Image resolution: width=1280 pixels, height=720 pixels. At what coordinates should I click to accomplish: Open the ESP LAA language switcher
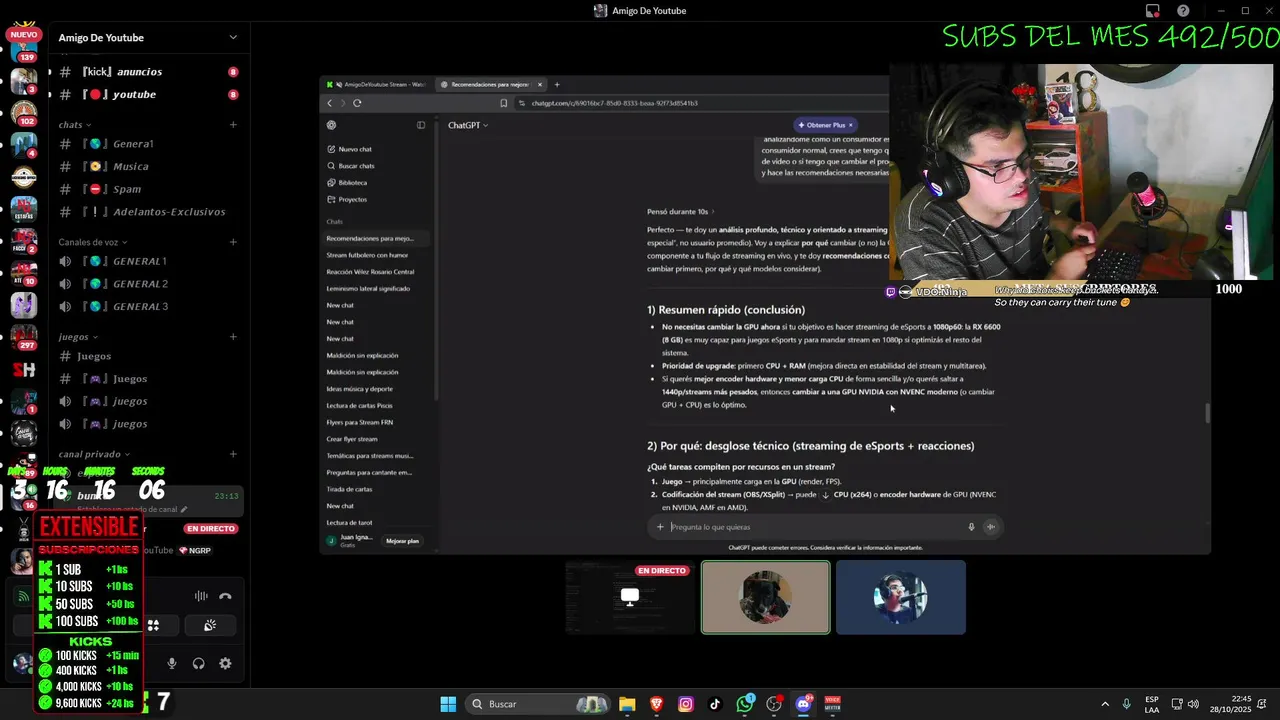coord(1152,704)
